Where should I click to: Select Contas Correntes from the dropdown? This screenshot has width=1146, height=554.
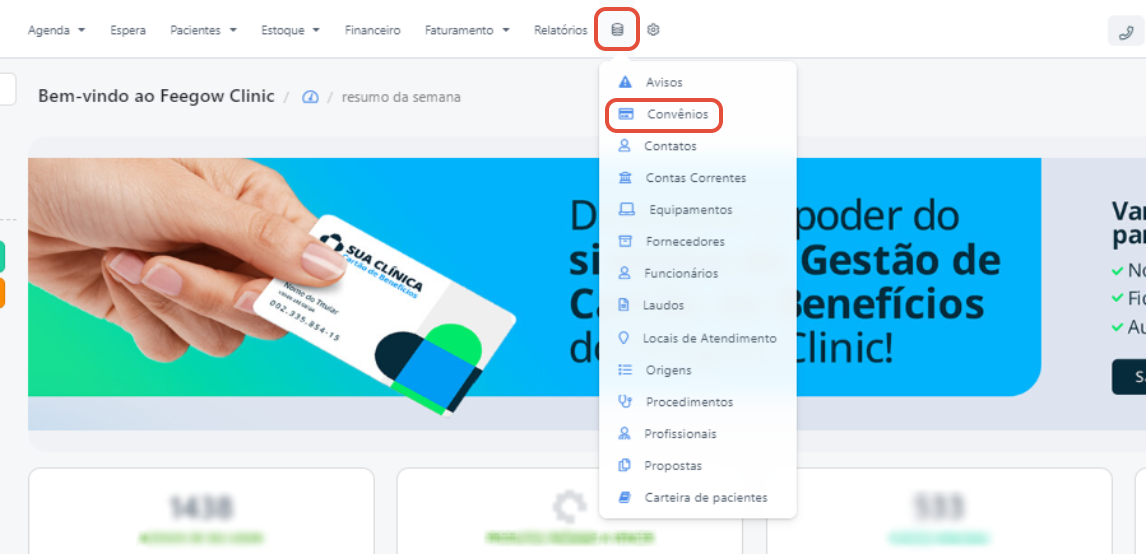click(x=697, y=178)
